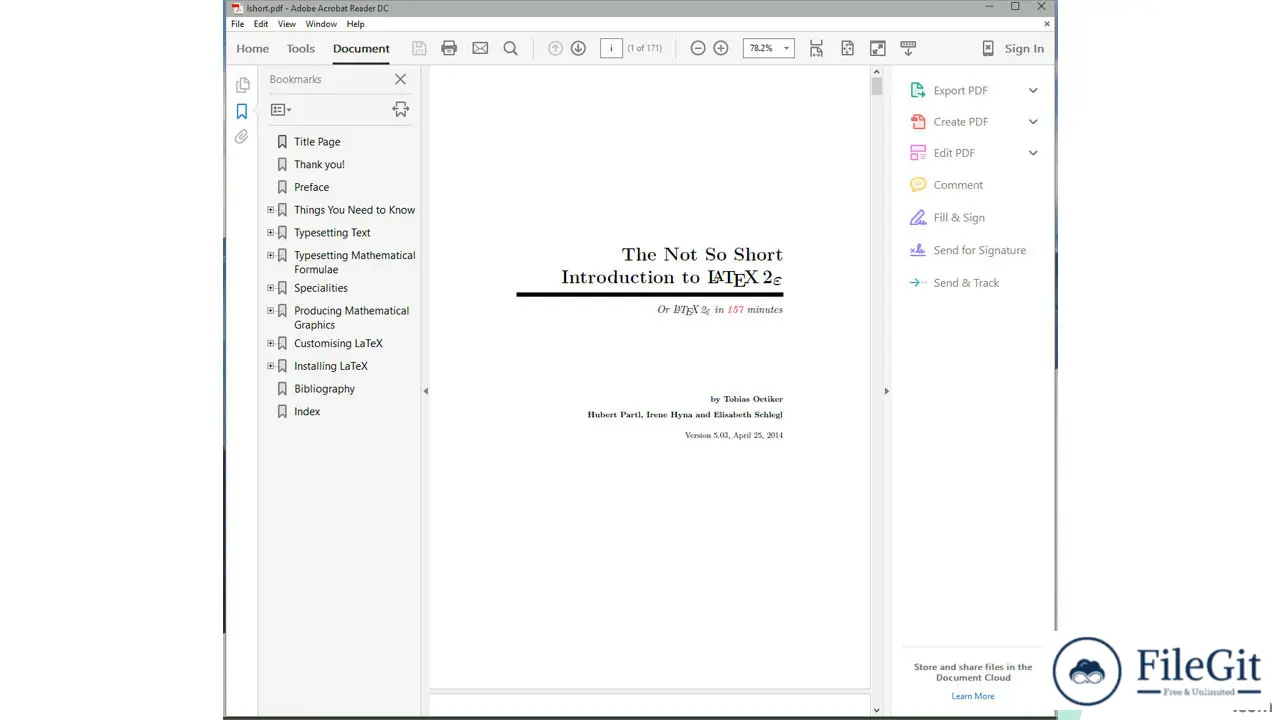Screen dimensions: 1280x720
Task: Click the read mode keyboard icon
Action: 908,48
